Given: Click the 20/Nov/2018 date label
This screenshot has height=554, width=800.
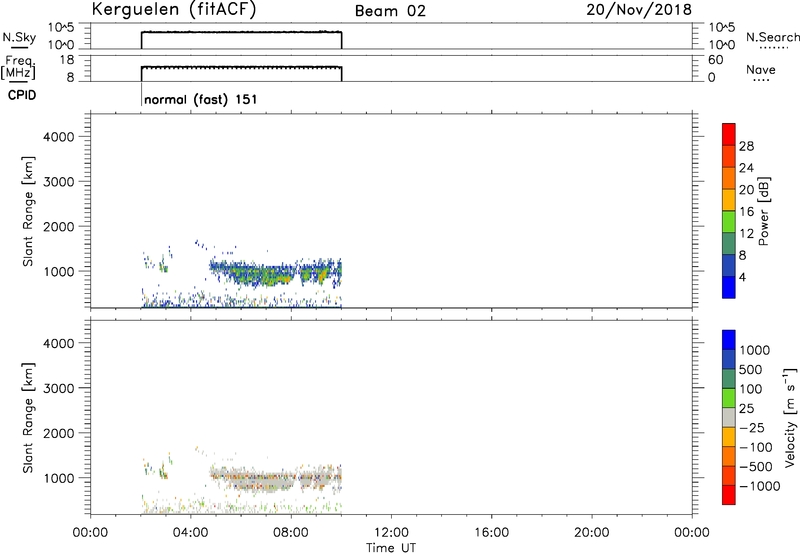Looking at the screenshot, I should tap(639, 10).
